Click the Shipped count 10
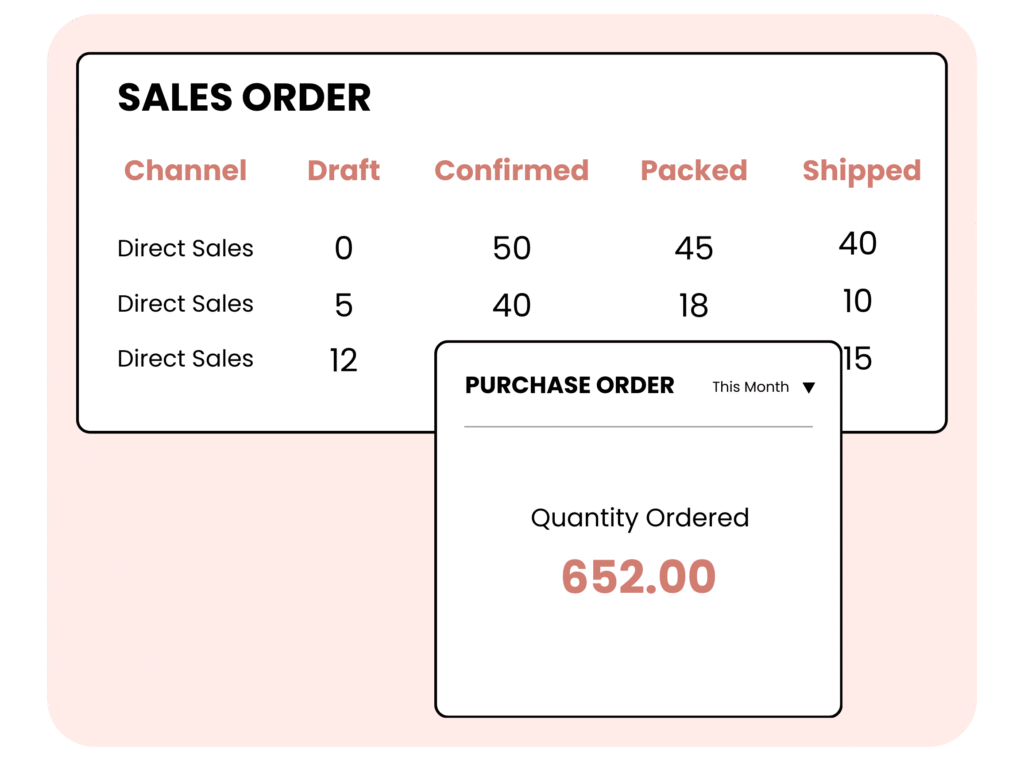 click(x=857, y=301)
